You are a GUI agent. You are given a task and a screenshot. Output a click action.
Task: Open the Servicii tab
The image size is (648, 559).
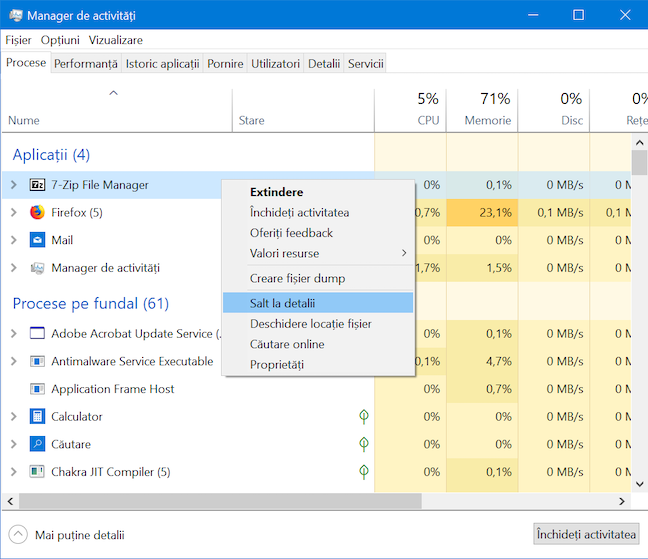click(x=365, y=64)
